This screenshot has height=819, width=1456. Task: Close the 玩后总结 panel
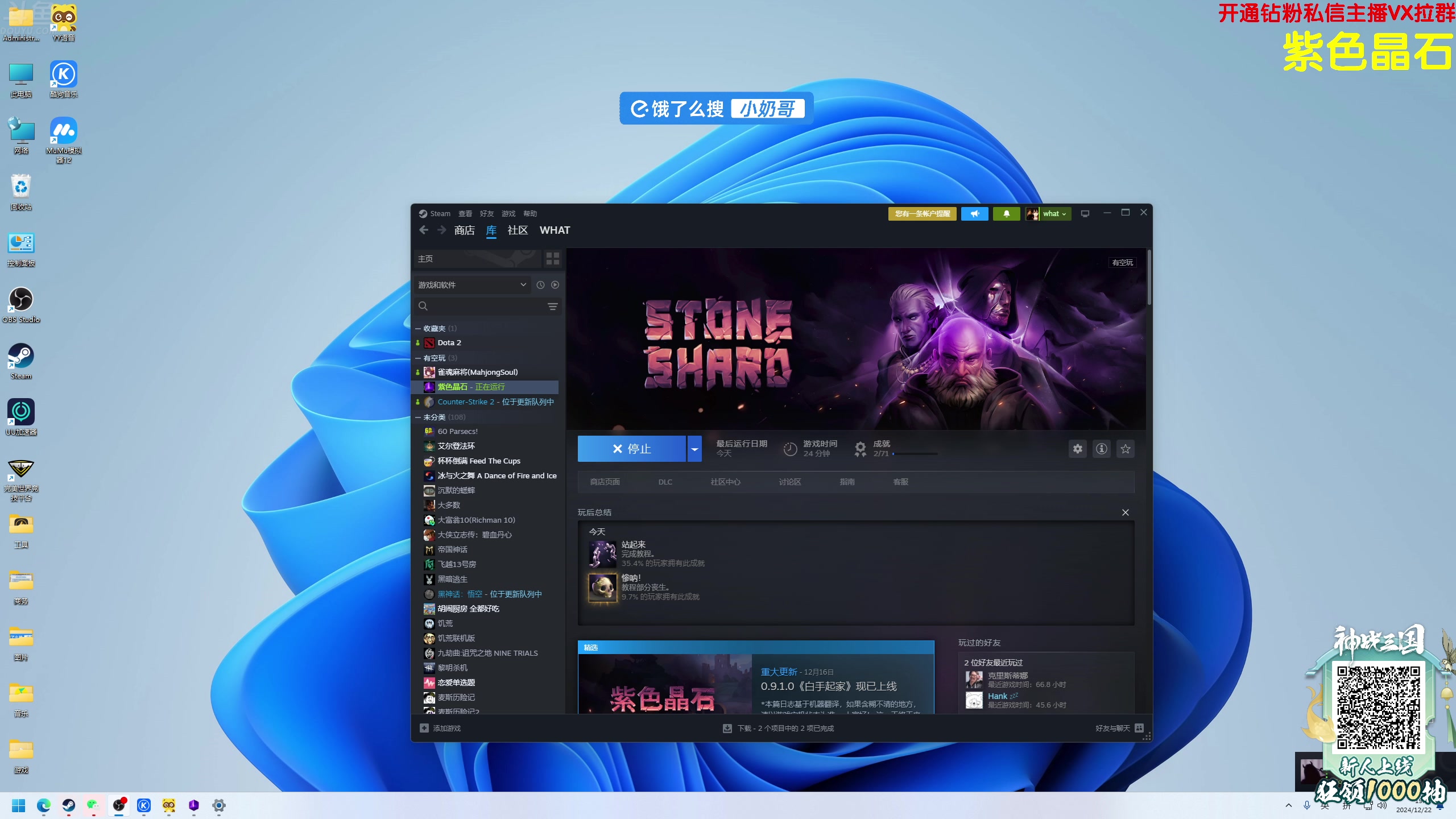tap(1126, 512)
